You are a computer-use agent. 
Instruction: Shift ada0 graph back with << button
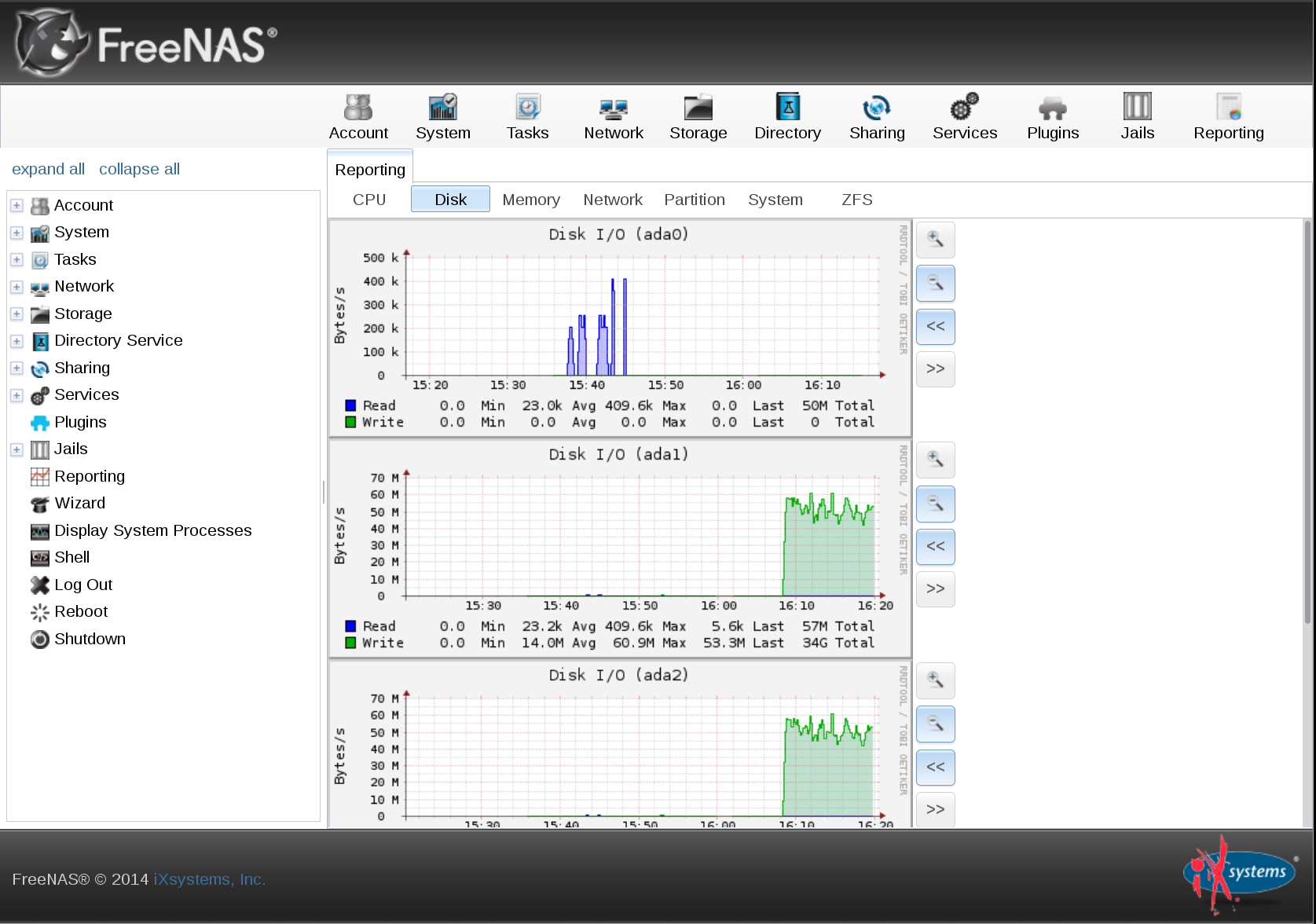pyautogui.click(x=935, y=326)
